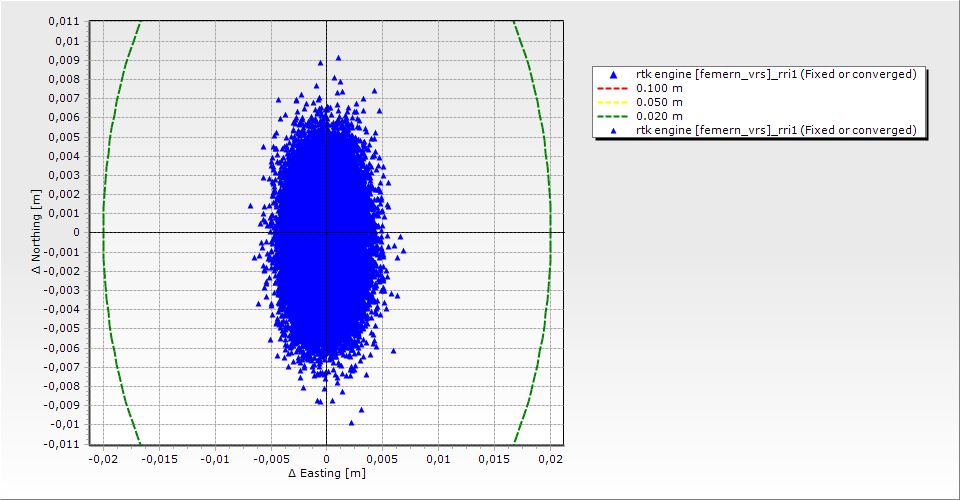Image resolution: width=960 pixels, height=500 pixels.
Task: Click the large blue triangle legend marker
Action: [x=613, y=75]
